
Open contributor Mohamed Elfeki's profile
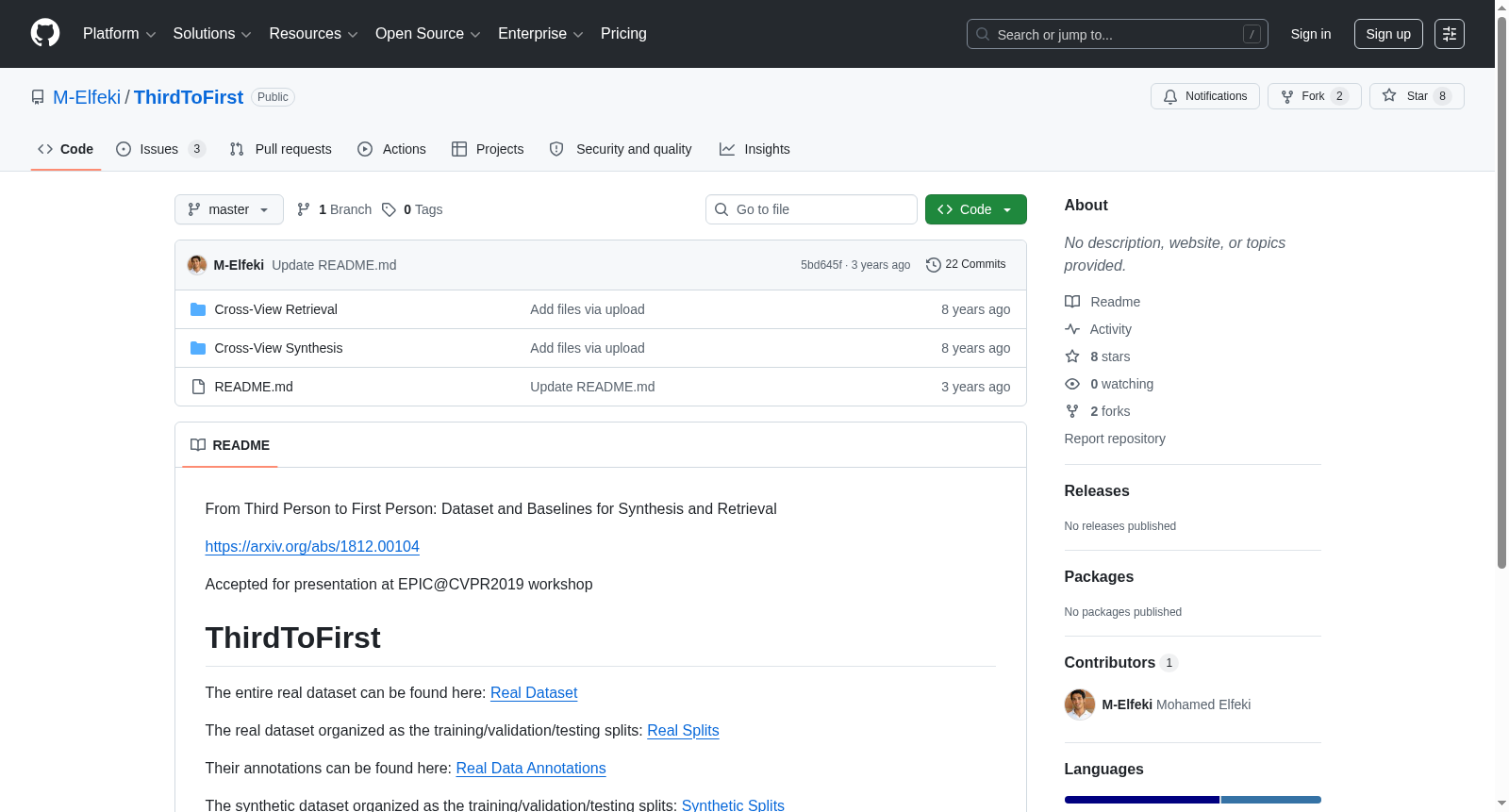click(x=1176, y=704)
